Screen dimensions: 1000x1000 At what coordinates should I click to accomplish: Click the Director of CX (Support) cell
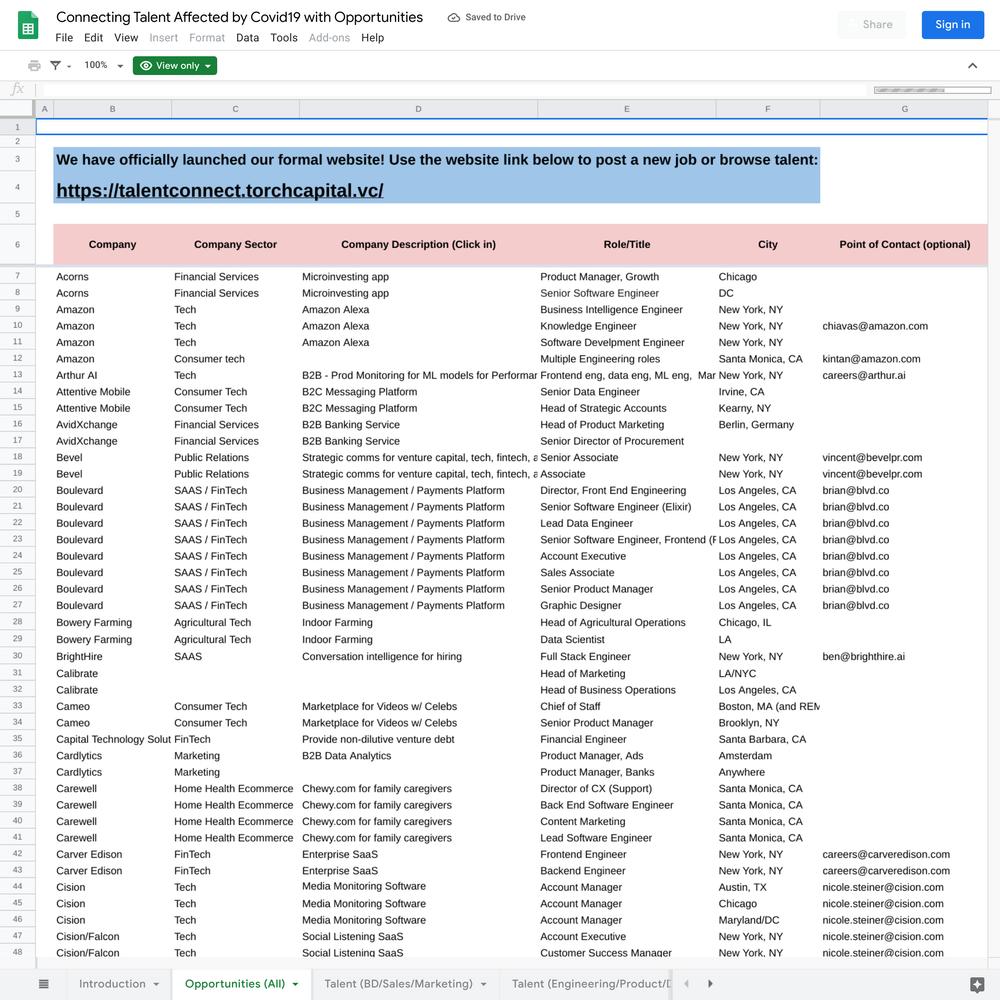coord(627,789)
